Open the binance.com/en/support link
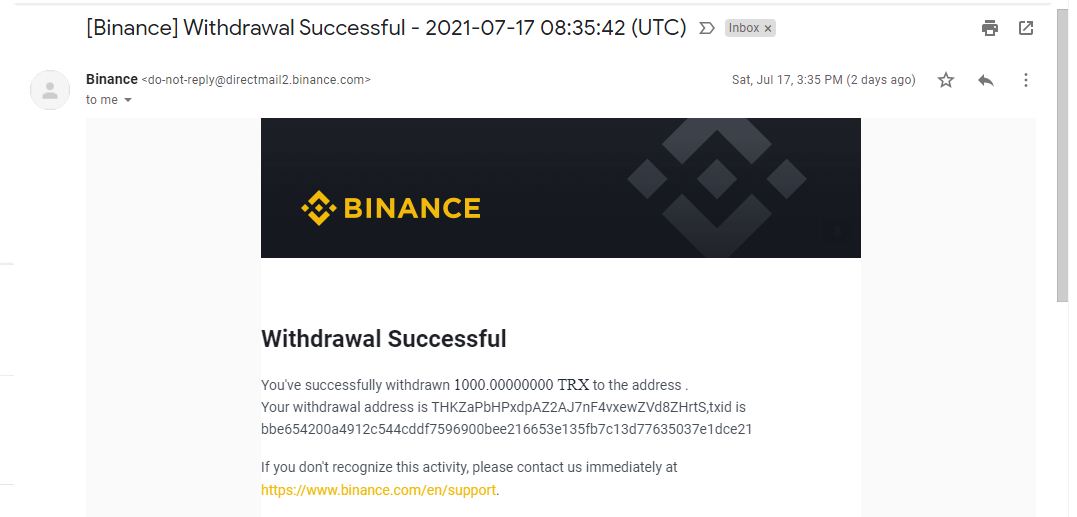 pos(379,490)
